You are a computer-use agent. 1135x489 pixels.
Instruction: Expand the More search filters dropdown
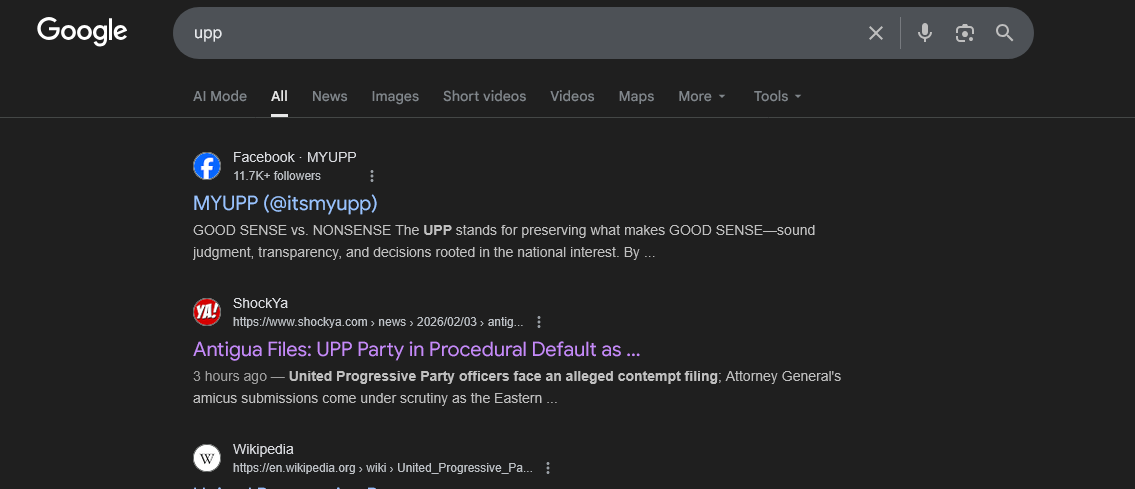(701, 96)
